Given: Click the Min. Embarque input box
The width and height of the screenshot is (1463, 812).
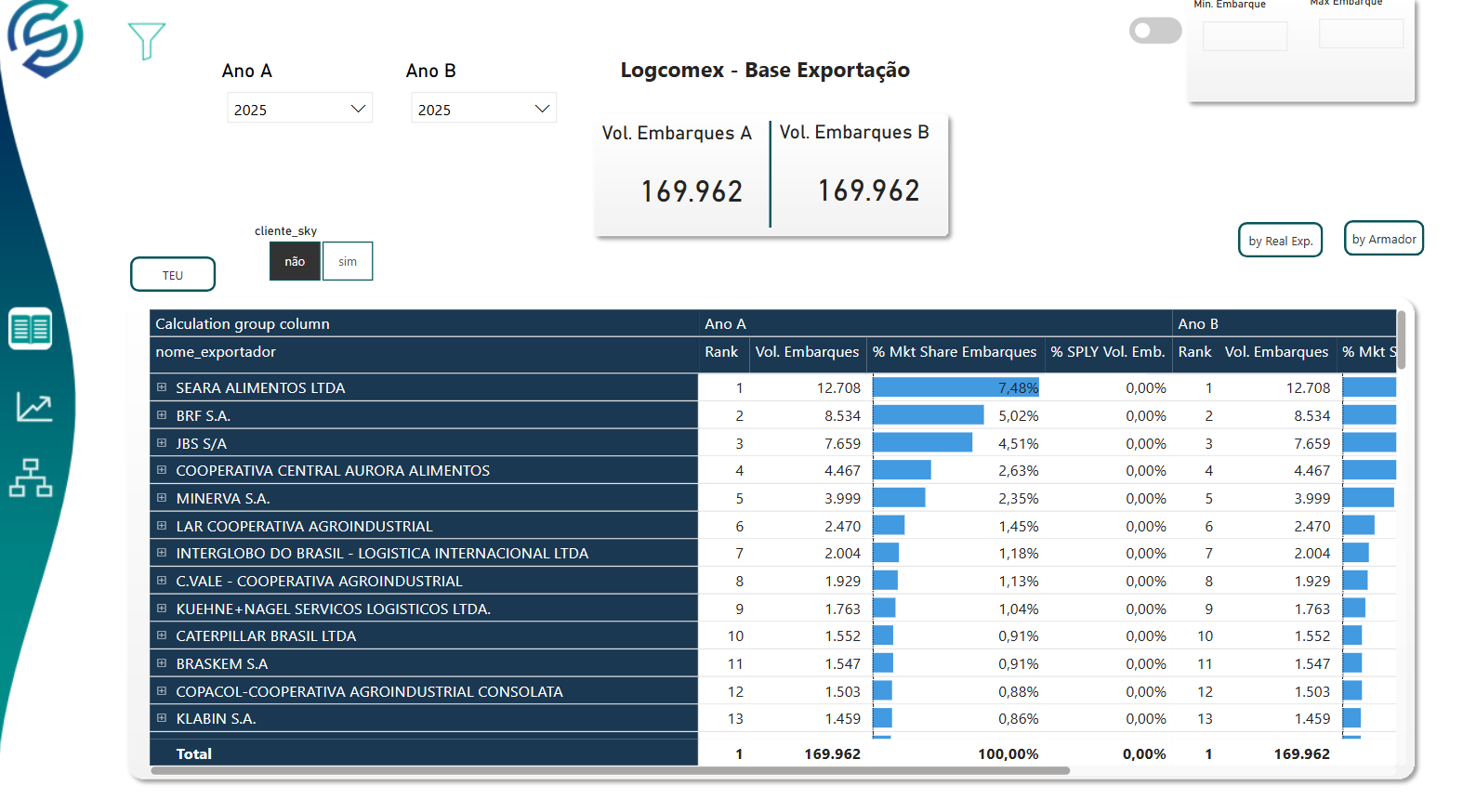Looking at the screenshot, I should 1246,36.
